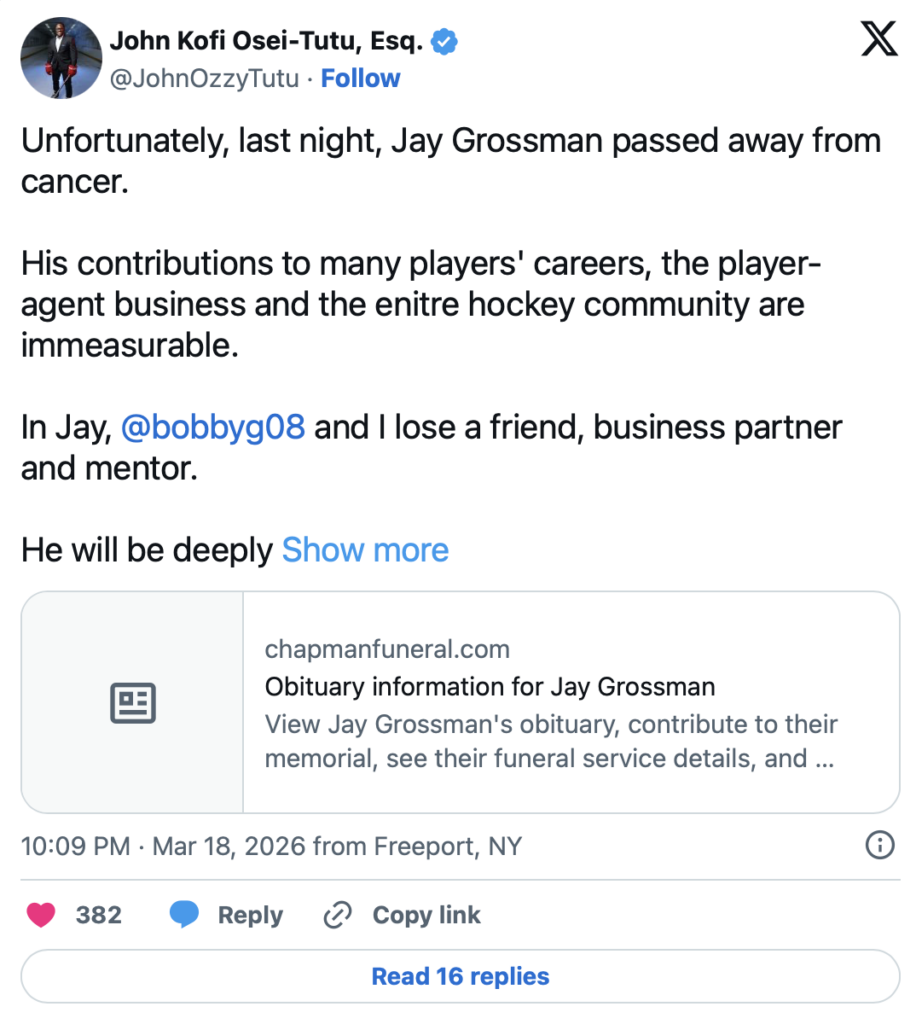
Task: Click the Read 16 replies button
Action: [x=460, y=976]
